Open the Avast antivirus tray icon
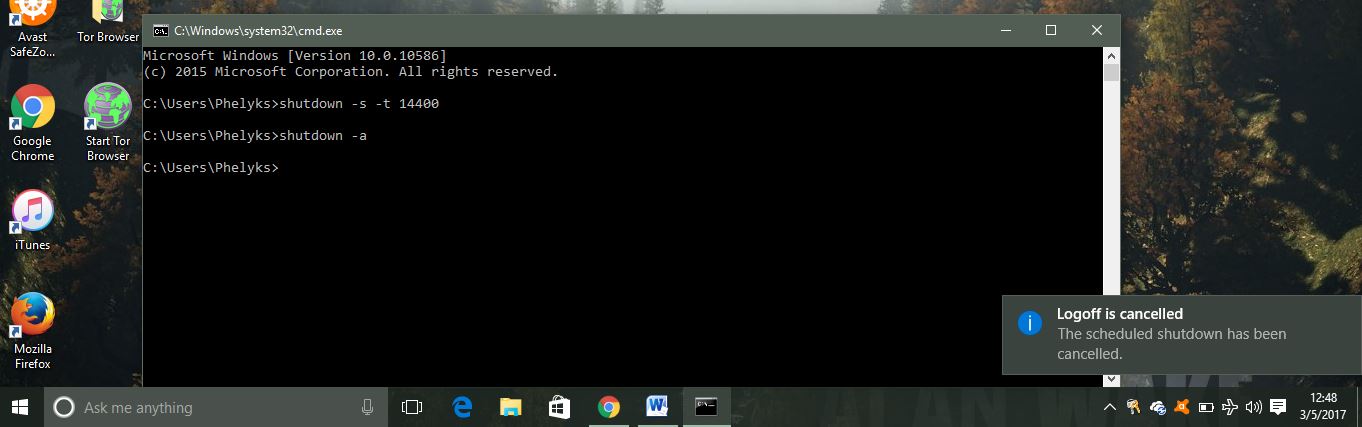This screenshot has width=1362, height=427. click(1182, 407)
